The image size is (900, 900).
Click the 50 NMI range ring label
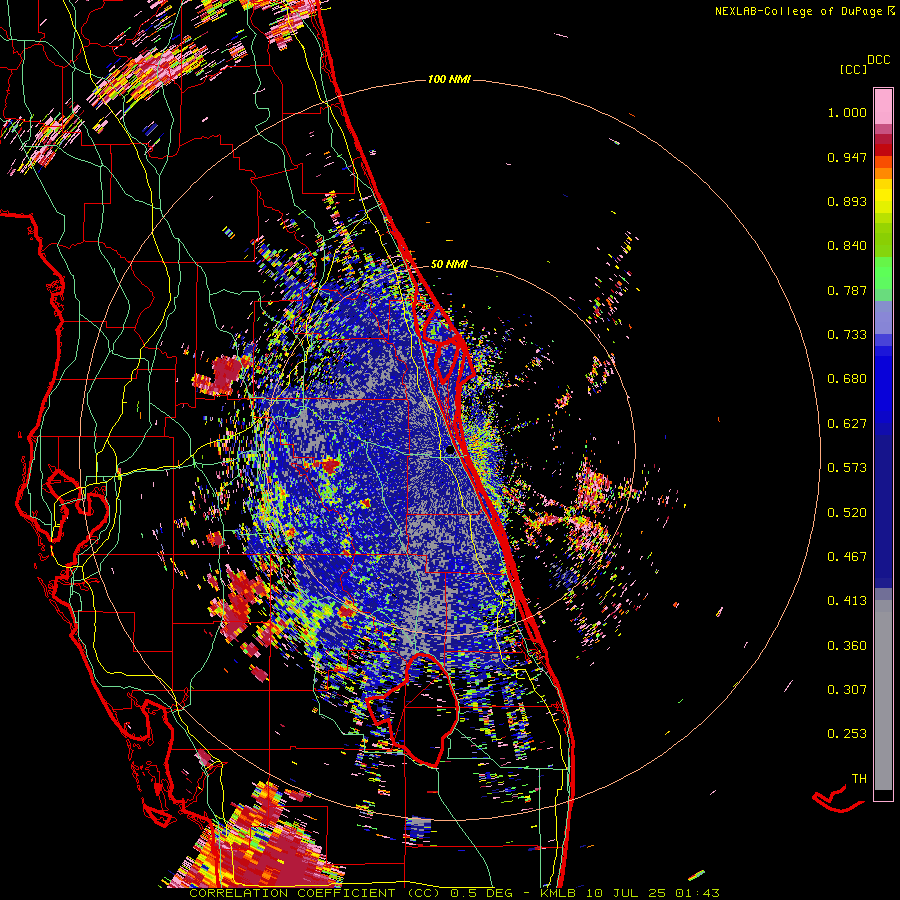coord(449,264)
